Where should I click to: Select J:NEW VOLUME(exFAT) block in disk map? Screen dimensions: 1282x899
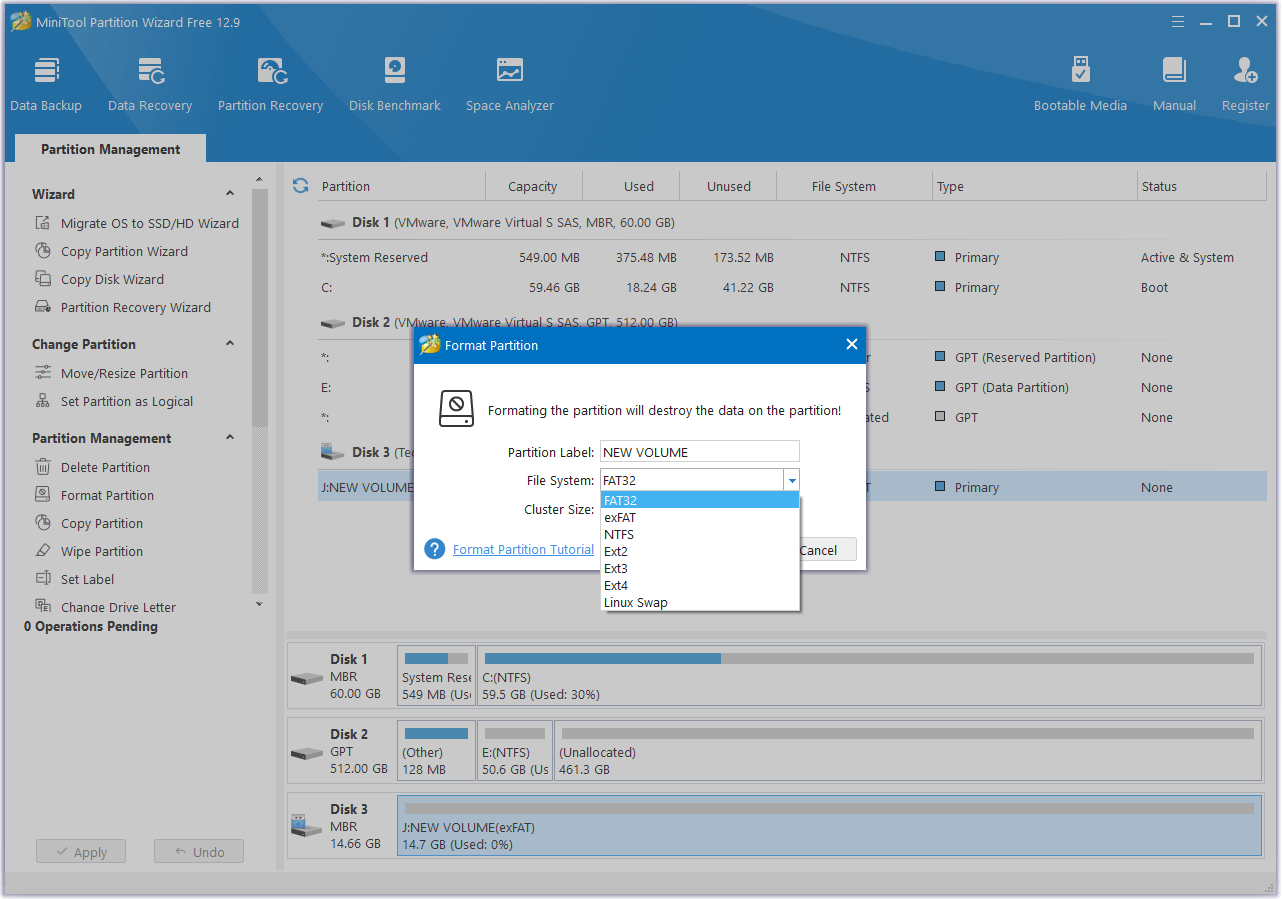pos(829,827)
